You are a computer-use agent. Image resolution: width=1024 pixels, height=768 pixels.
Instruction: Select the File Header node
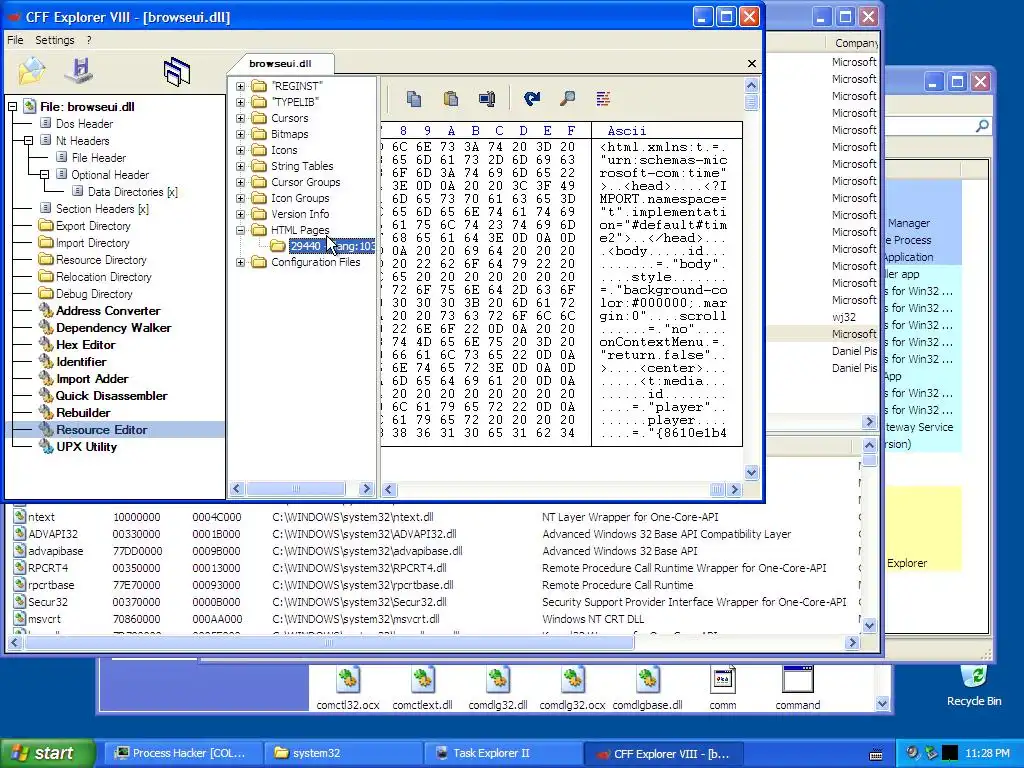click(x=99, y=158)
